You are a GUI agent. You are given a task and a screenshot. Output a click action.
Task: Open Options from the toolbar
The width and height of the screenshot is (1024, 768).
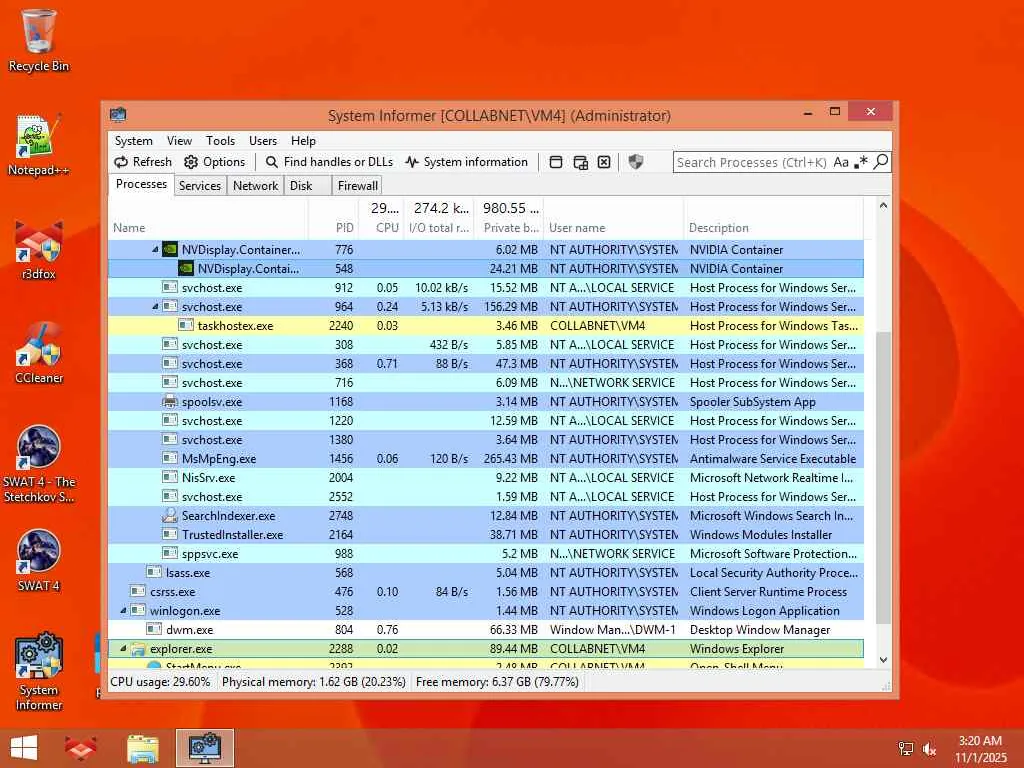tap(214, 162)
